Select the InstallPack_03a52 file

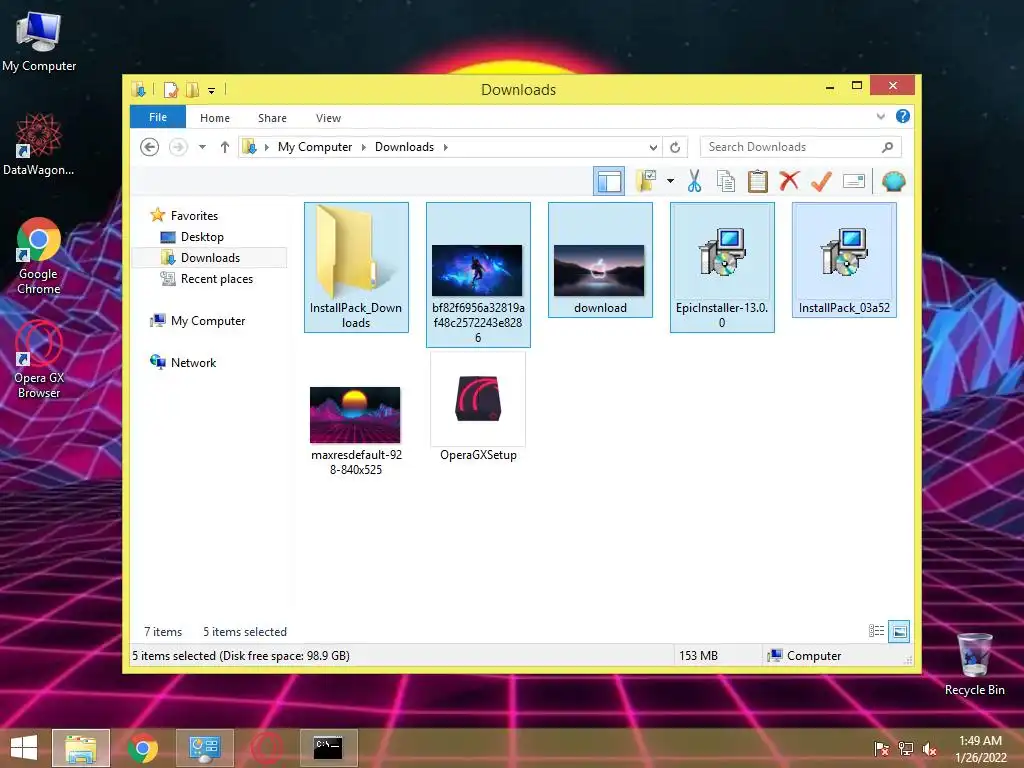(x=844, y=260)
